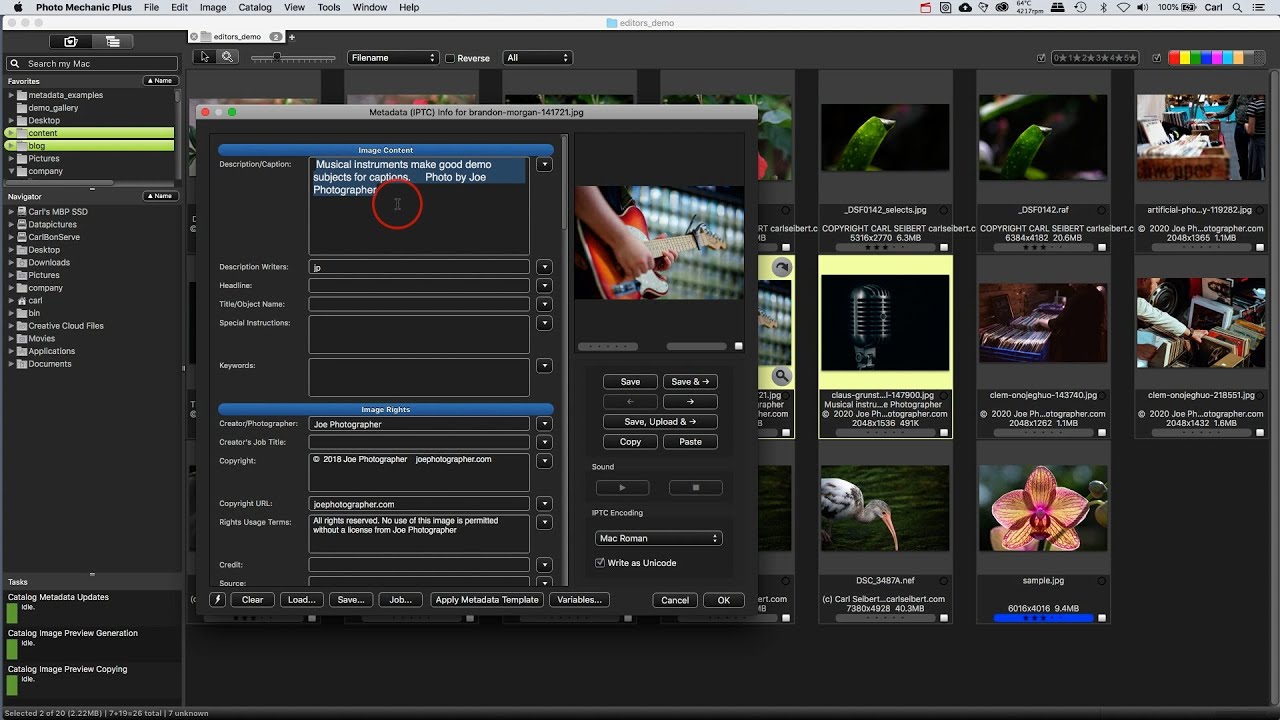This screenshot has height=720, width=1280.
Task: Tag the clem-onojeghuo-143740.jpg checkbox
Action: point(1102,433)
